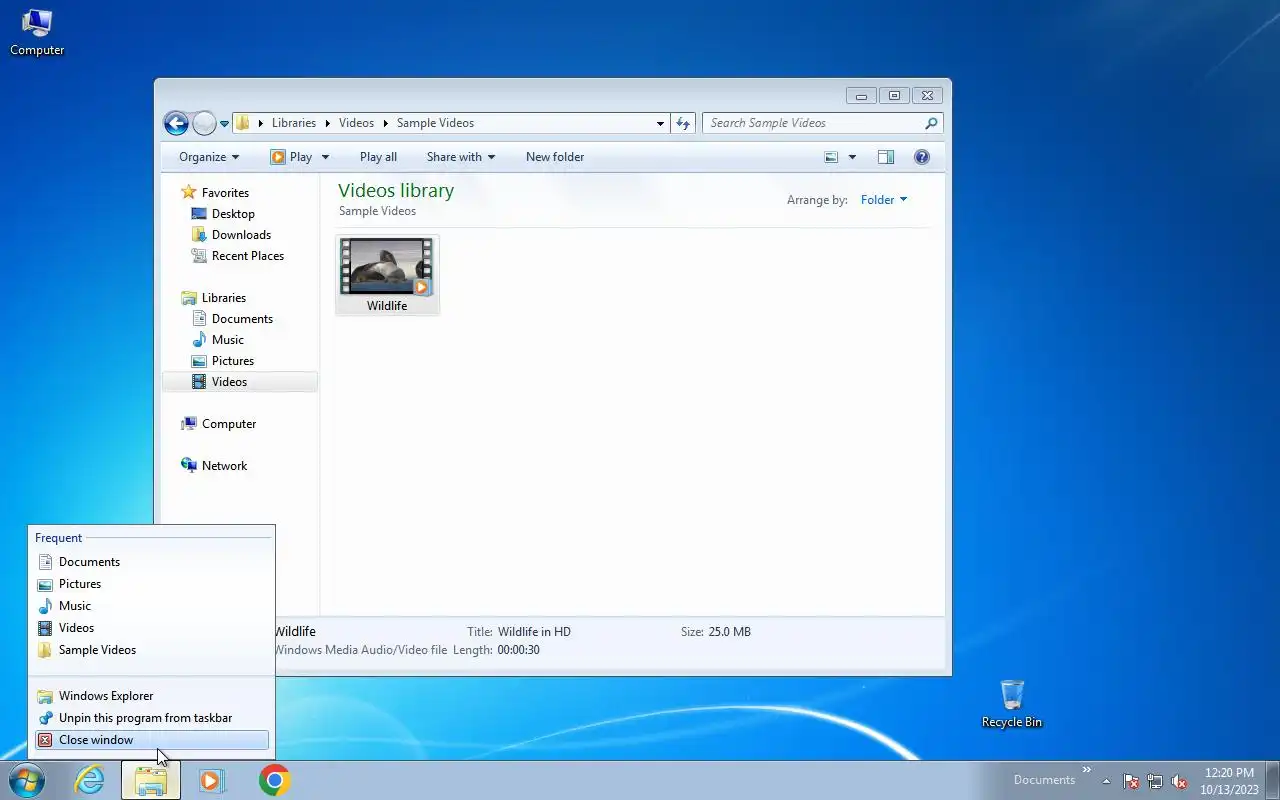Launch Google Chrome from the taskbar
This screenshot has width=1280, height=800.
click(274, 780)
